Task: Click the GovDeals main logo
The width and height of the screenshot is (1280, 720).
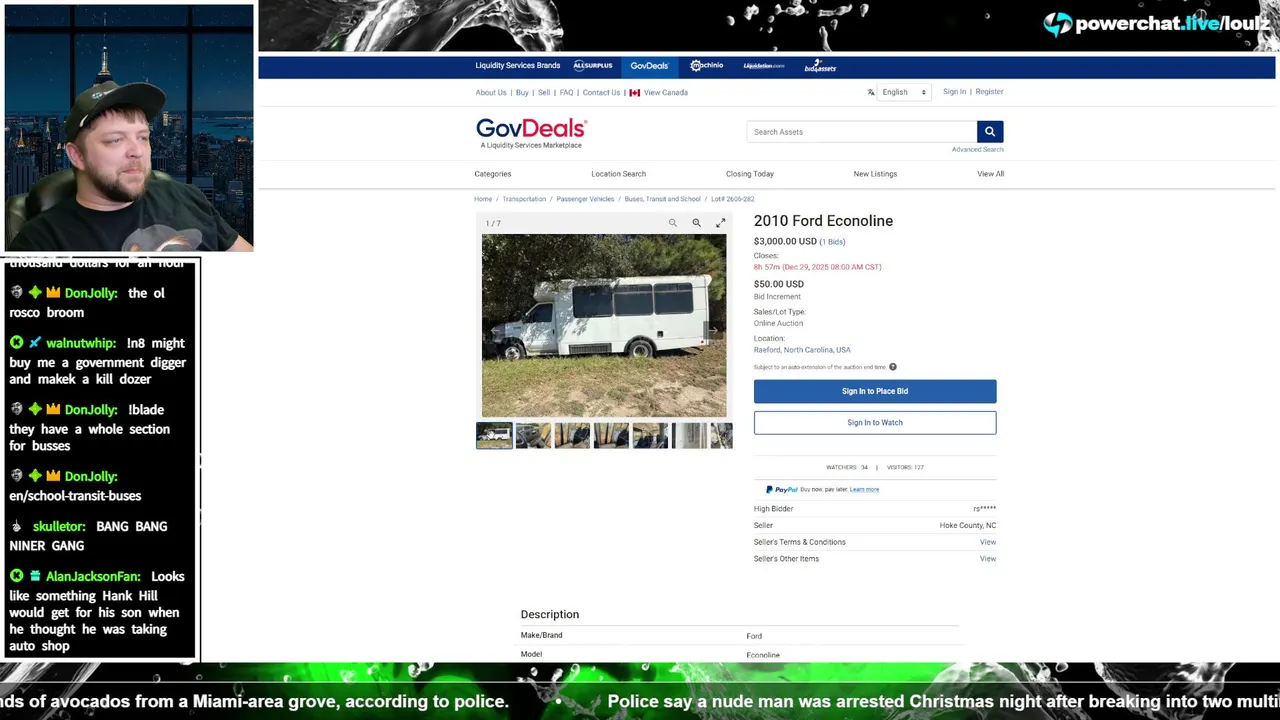Action: (531, 133)
